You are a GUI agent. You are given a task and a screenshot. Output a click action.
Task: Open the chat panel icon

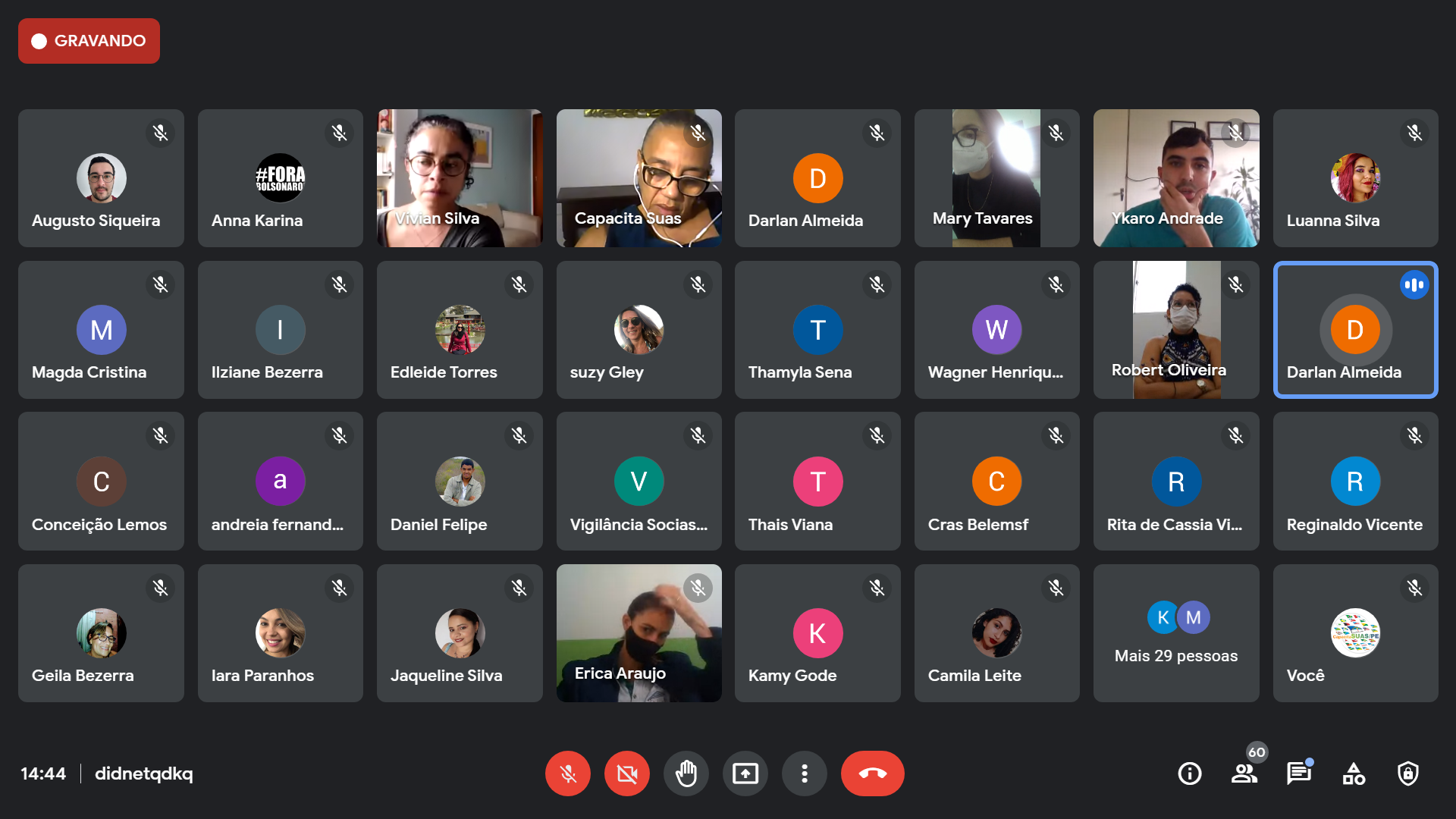pyautogui.click(x=1299, y=773)
